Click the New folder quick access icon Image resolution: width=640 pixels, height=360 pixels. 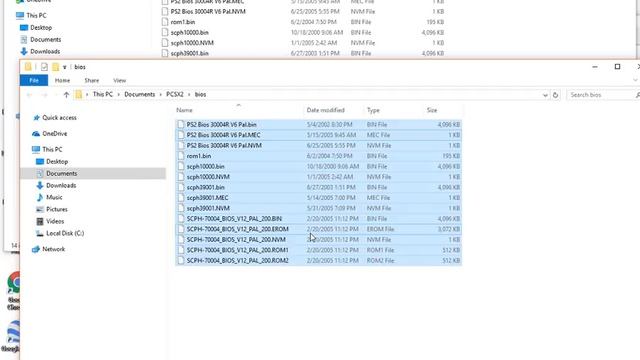tap(55, 67)
